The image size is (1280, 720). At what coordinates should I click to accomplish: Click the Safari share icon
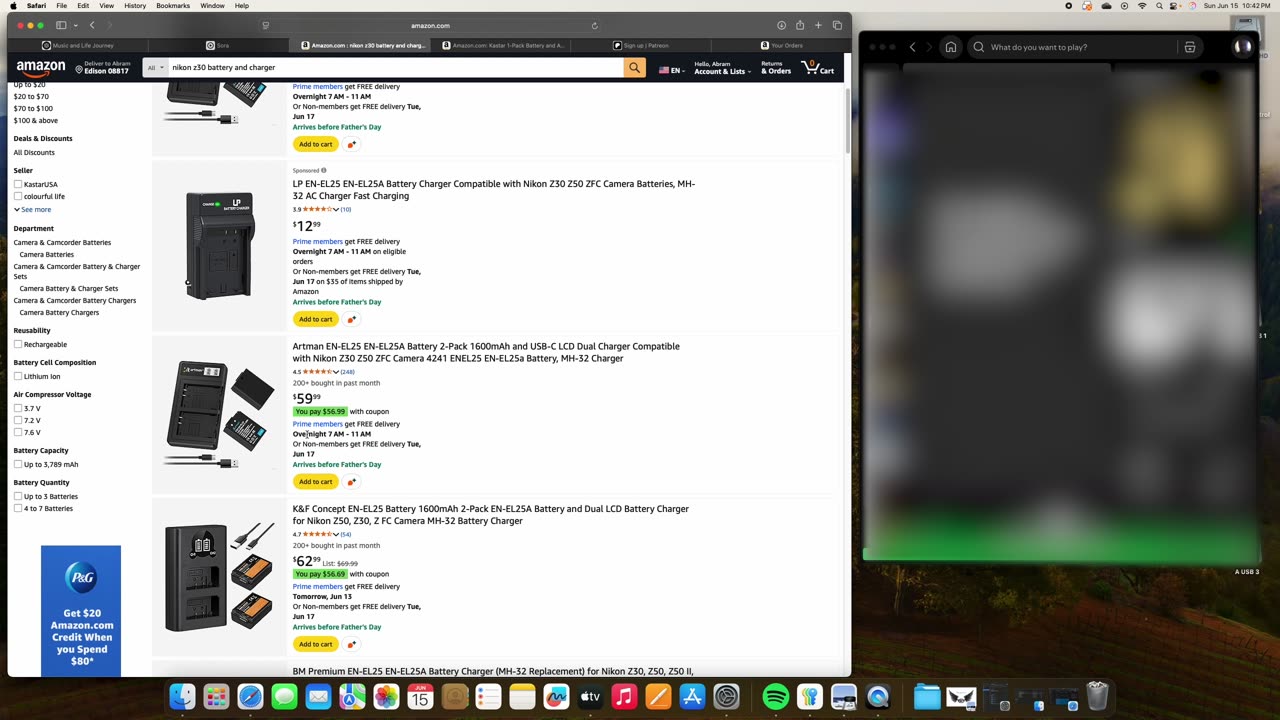coord(800,25)
